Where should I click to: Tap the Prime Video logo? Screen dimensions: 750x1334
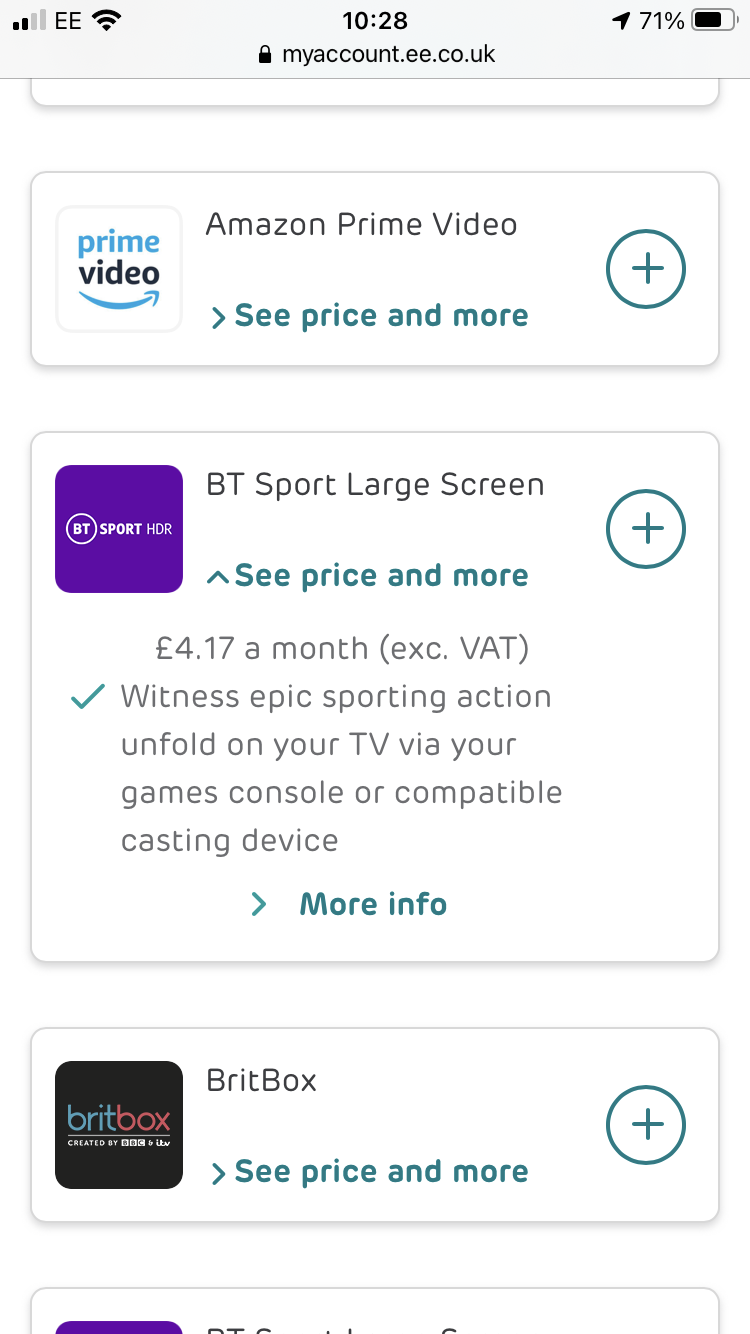[119, 269]
